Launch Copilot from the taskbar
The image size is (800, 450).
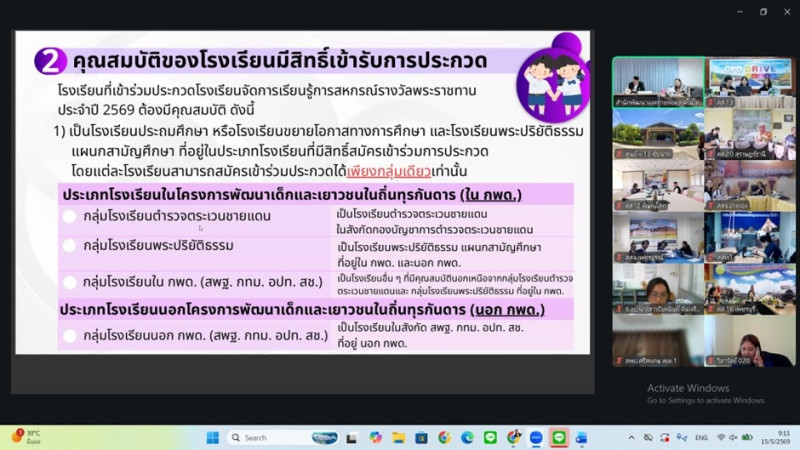[x=376, y=438]
